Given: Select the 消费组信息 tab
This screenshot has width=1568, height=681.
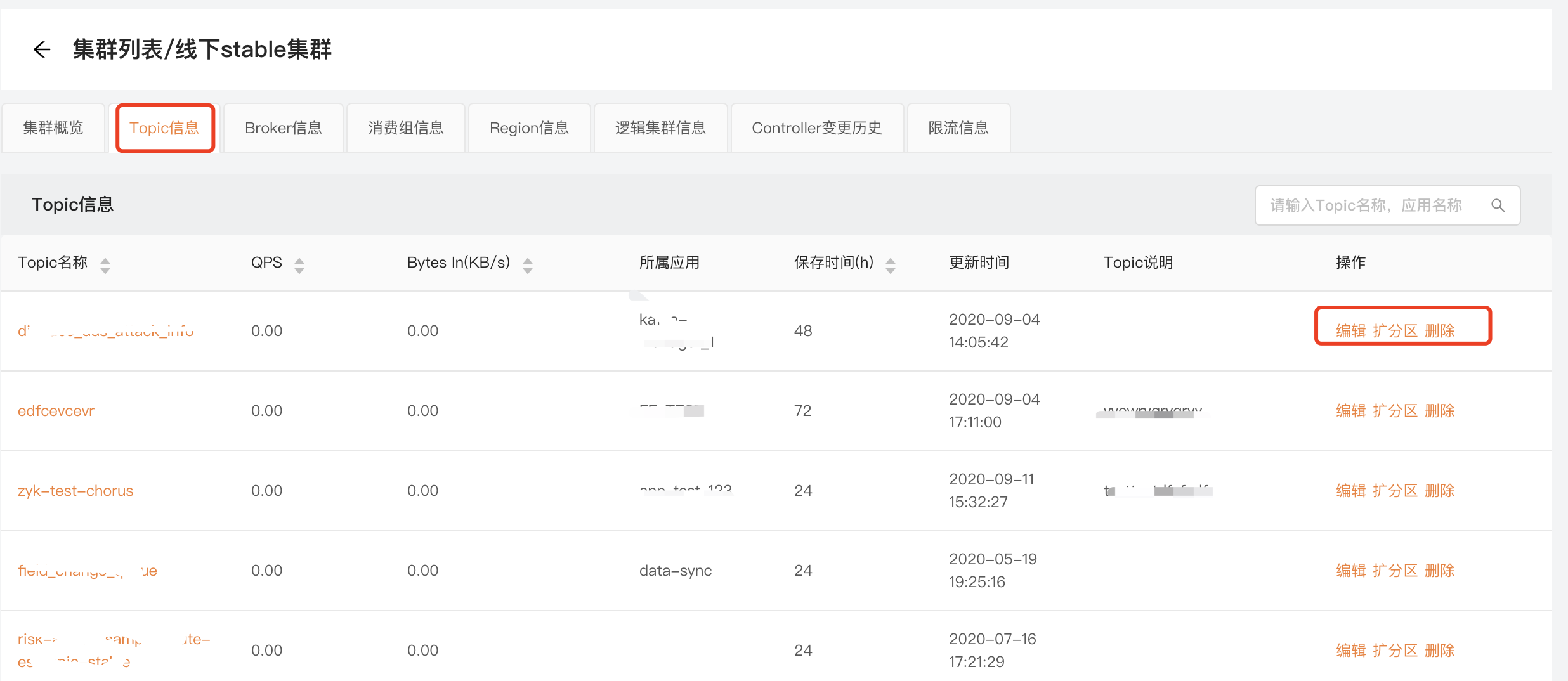Looking at the screenshot, I should (406, 128).
